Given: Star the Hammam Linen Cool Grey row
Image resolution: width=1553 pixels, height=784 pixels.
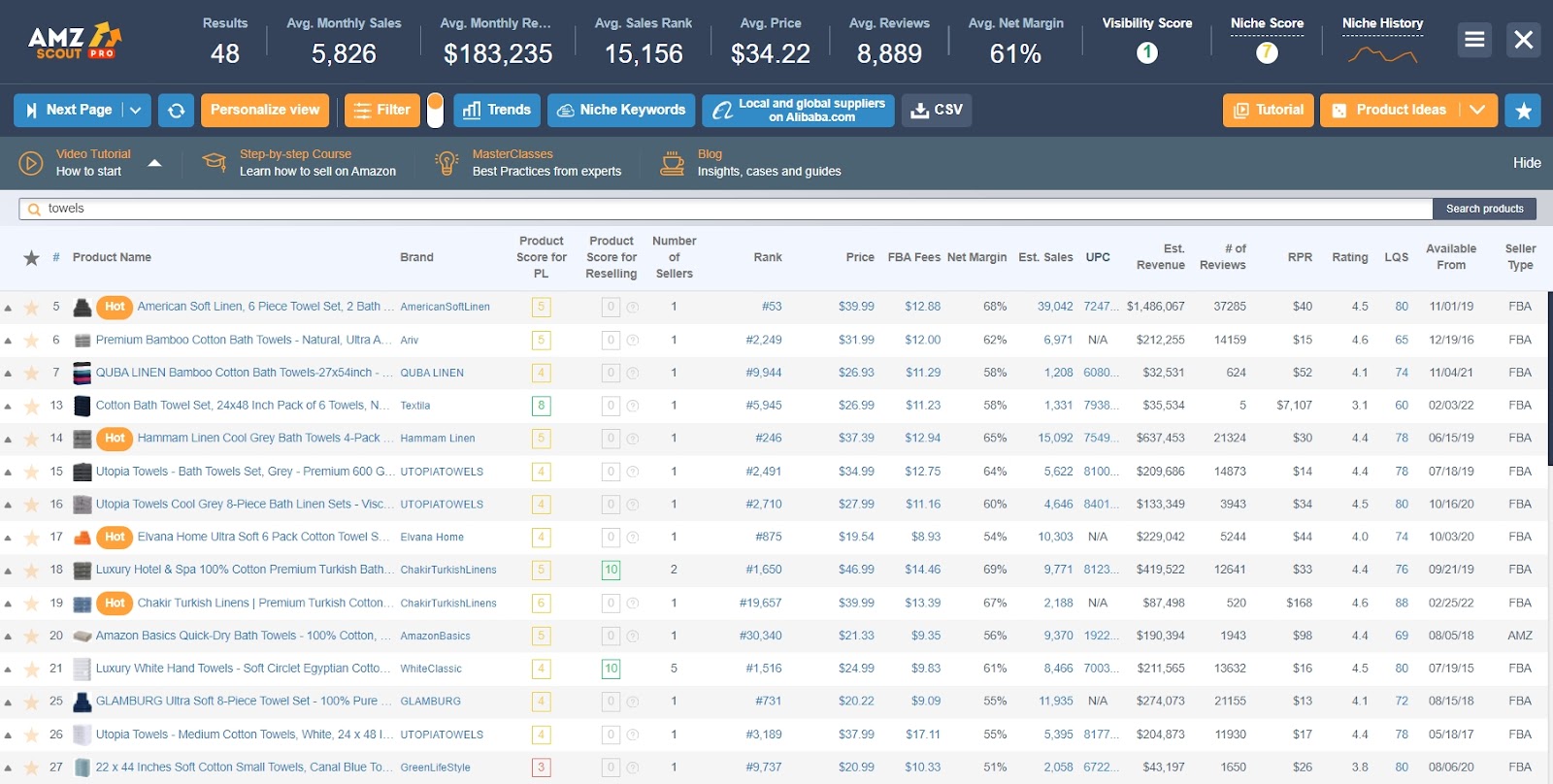Looking at the screenshot, I should tap(32, 440).
